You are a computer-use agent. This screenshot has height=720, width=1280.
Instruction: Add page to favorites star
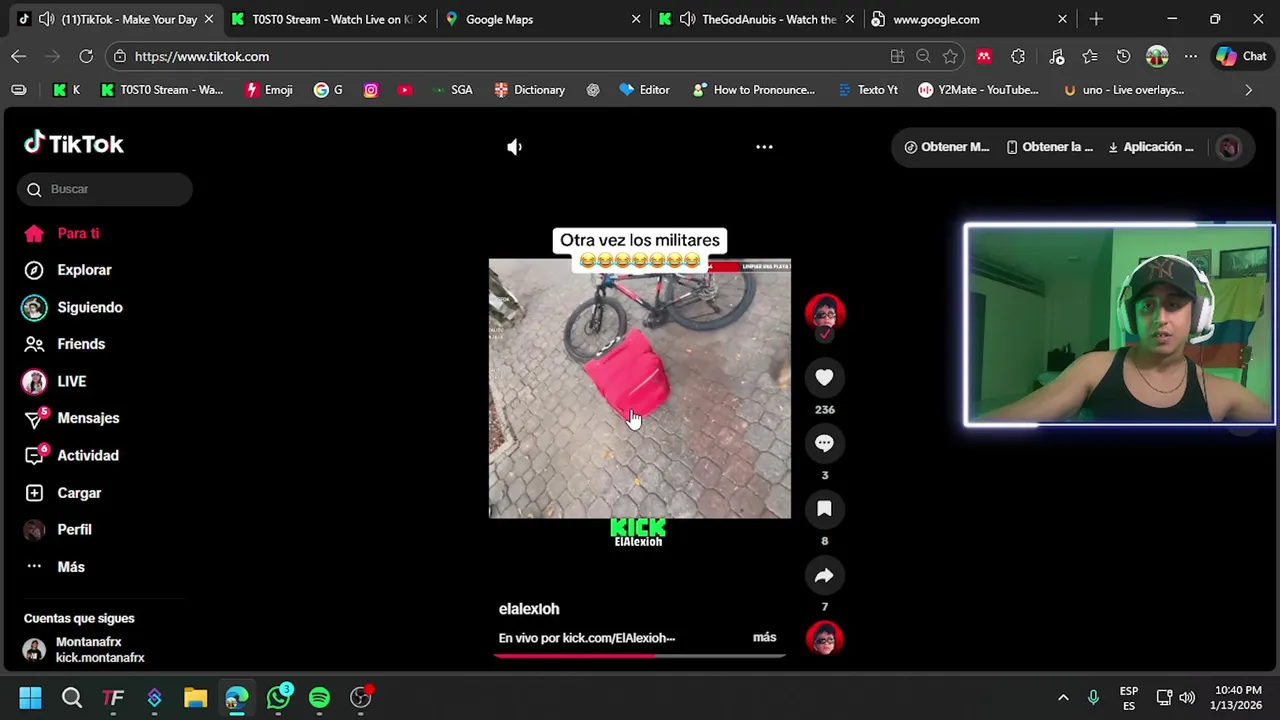click(950, 57)
